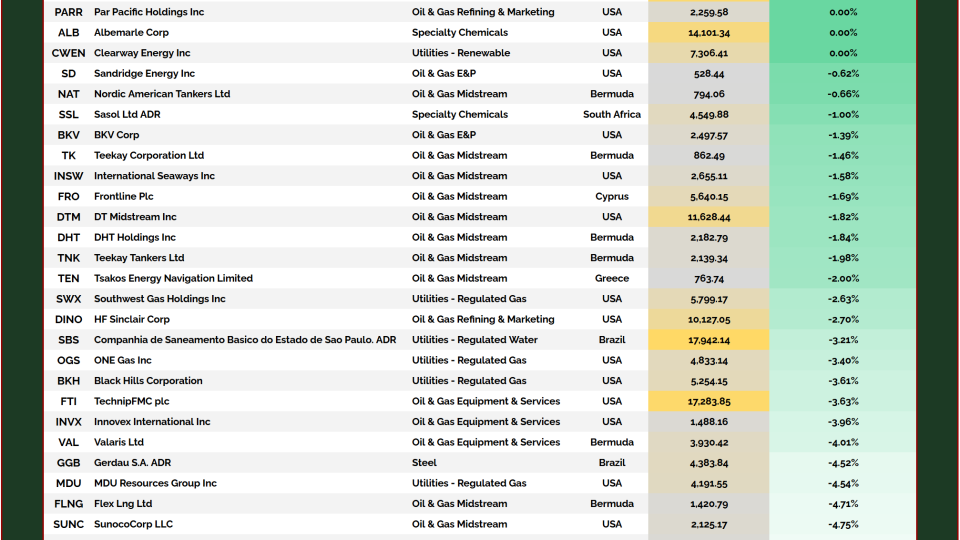Click the -4.75% change for SunocoCorp
The image size is (960, 540).
(842, 524)
